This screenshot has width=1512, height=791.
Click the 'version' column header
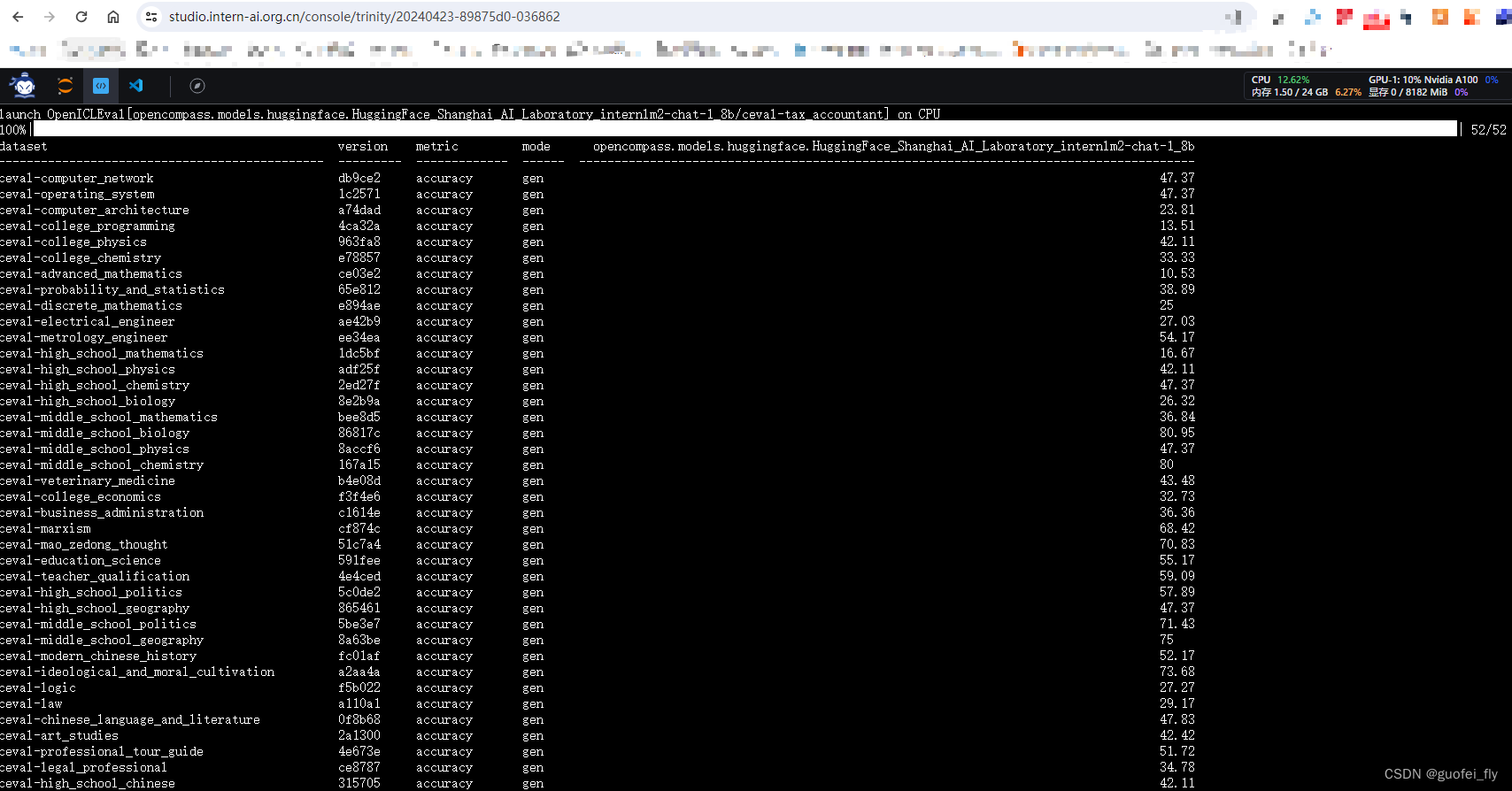[363, 146]
